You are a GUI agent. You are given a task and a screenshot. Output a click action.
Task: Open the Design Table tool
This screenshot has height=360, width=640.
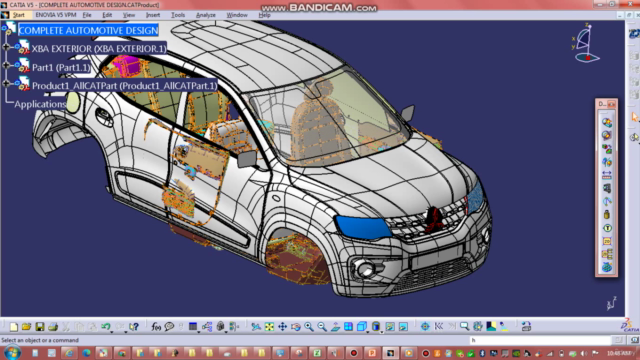[193, 327]
